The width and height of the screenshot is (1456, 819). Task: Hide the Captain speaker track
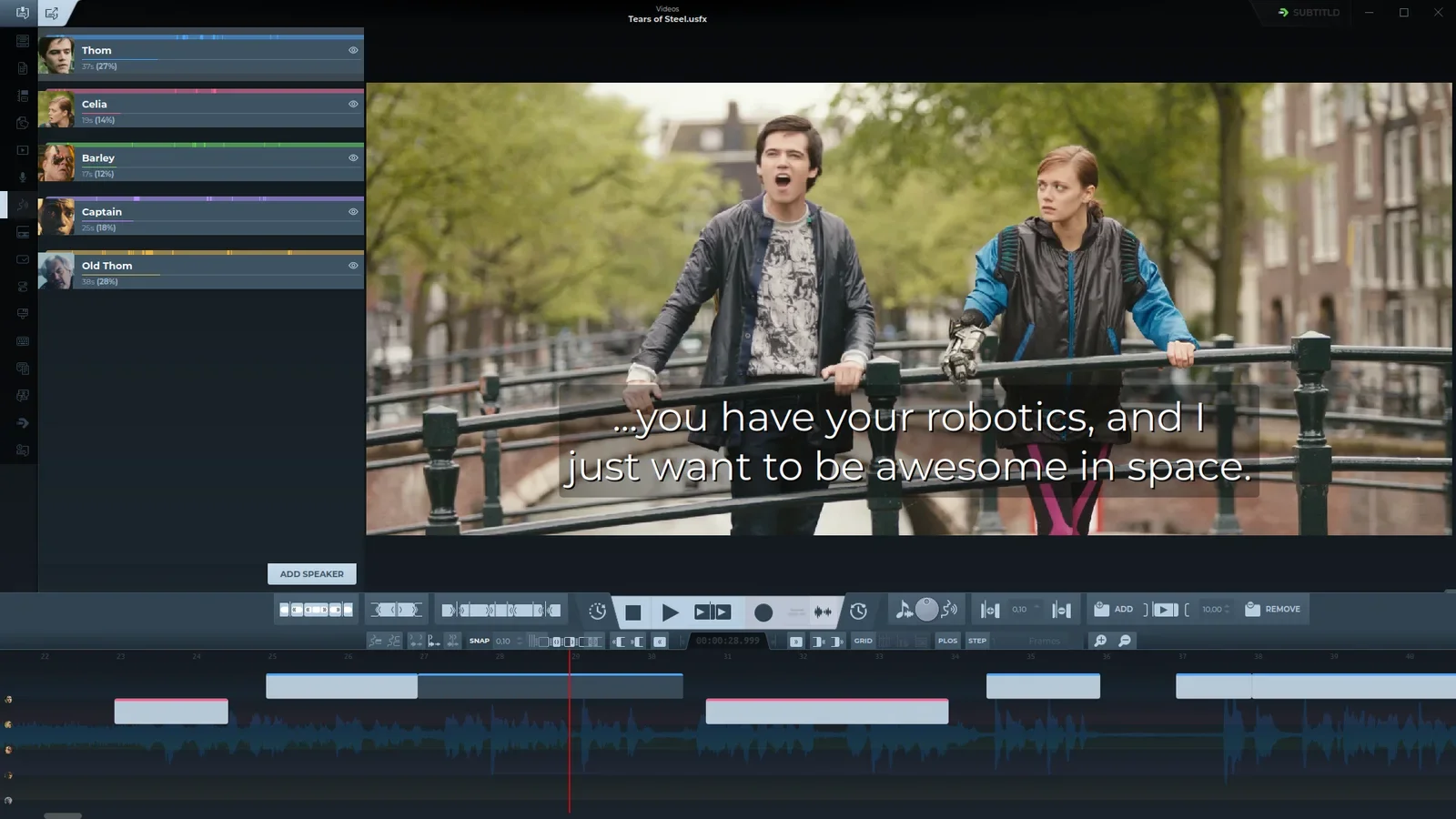point(353,211)
